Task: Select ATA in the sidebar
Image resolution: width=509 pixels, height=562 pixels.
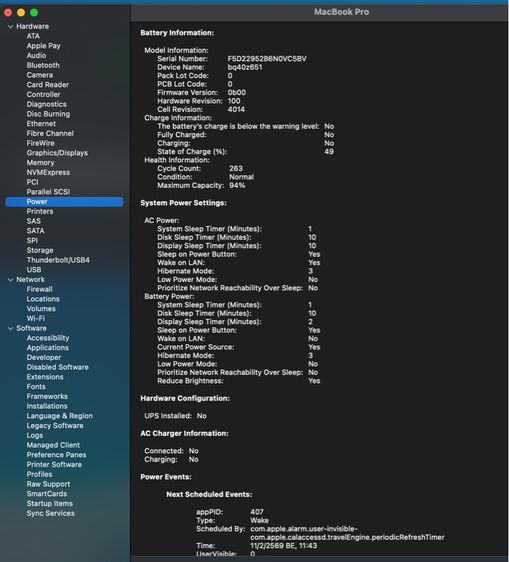Action: click(x=33, y=36)
